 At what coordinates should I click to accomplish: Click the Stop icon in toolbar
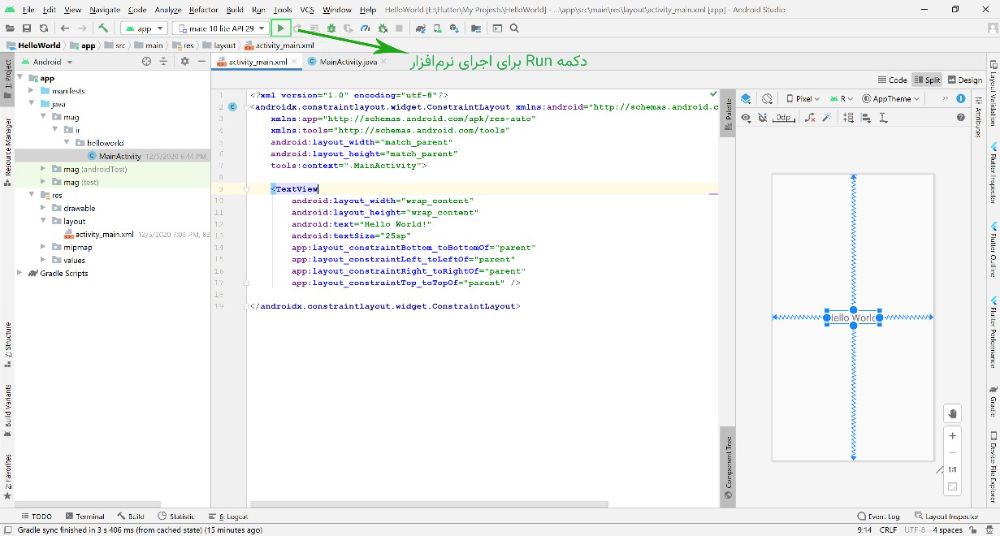pos(399,28)
